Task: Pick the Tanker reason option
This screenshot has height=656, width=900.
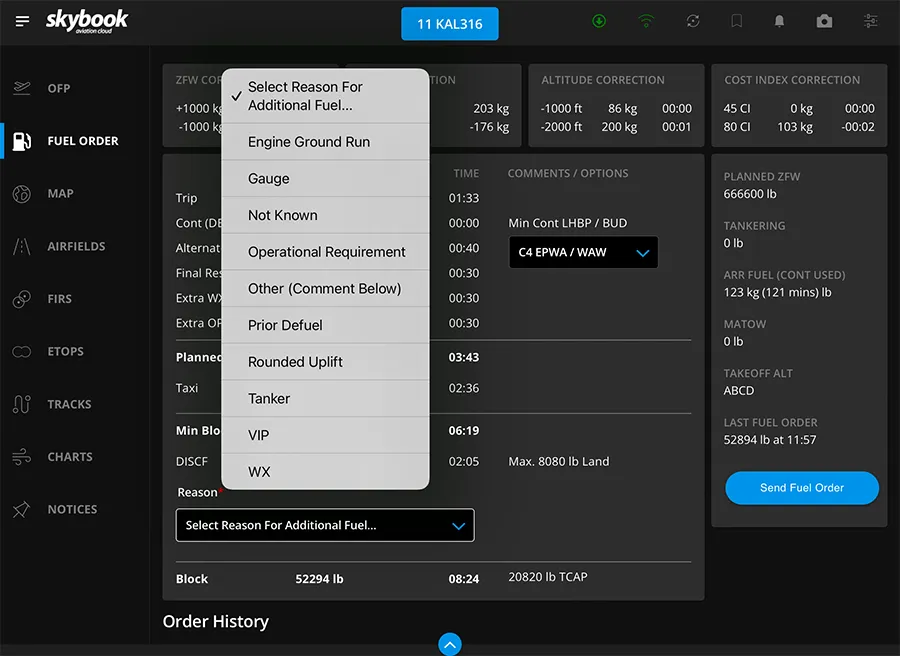Action: [x=269, y=398]
